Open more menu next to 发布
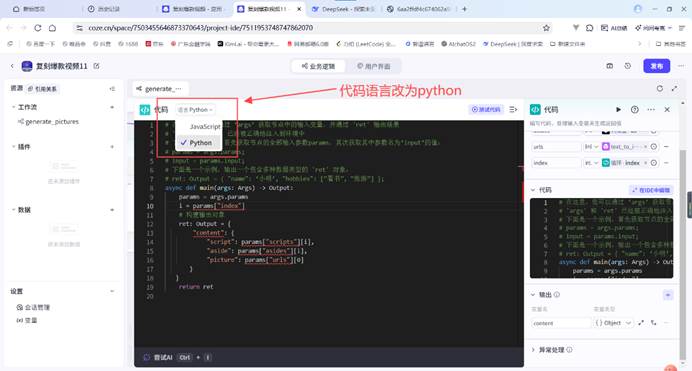This screenshot has width=692, height=371. tap(681, 66)
